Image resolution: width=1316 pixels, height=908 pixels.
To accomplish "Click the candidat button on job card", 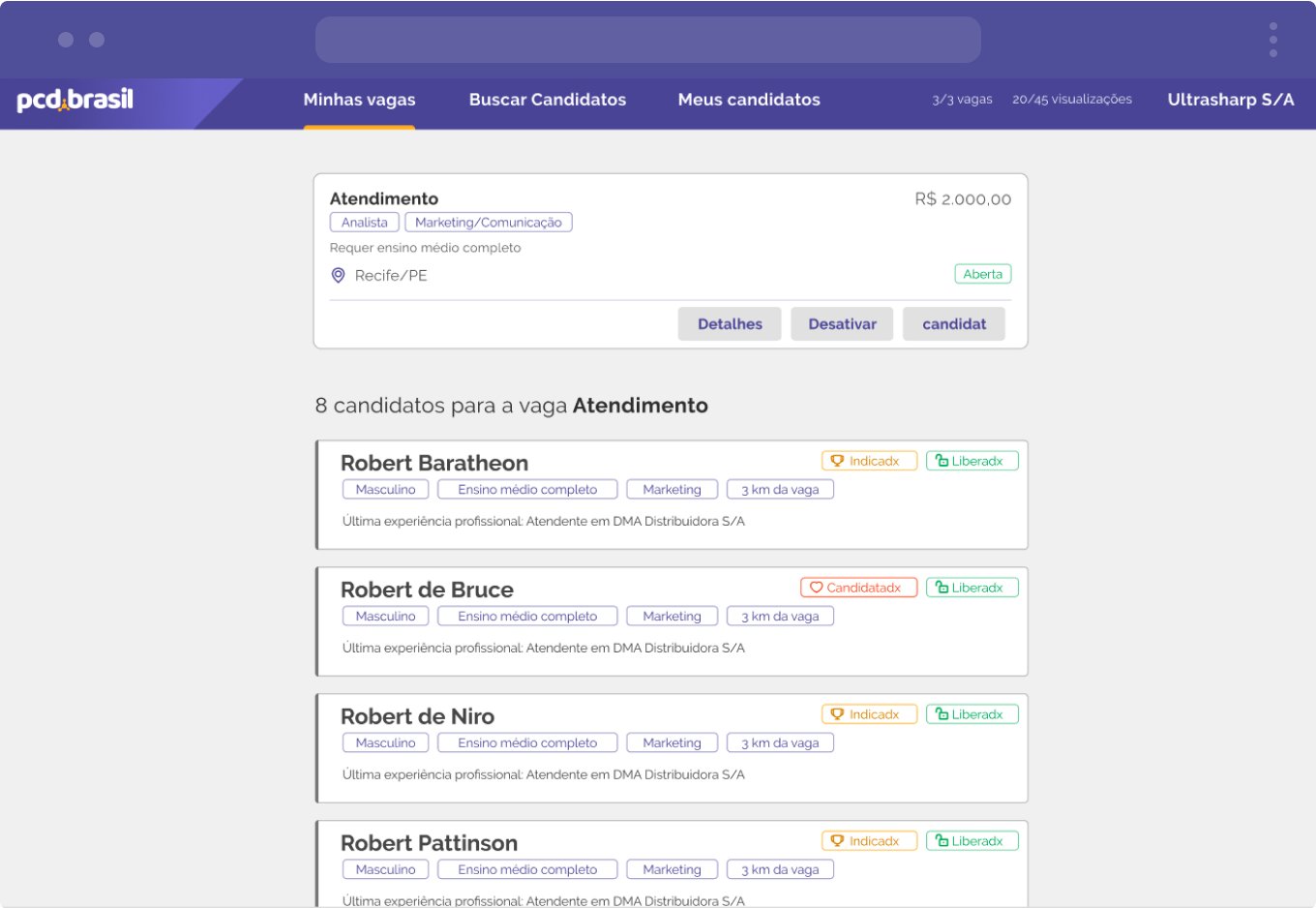I will 953,324.
